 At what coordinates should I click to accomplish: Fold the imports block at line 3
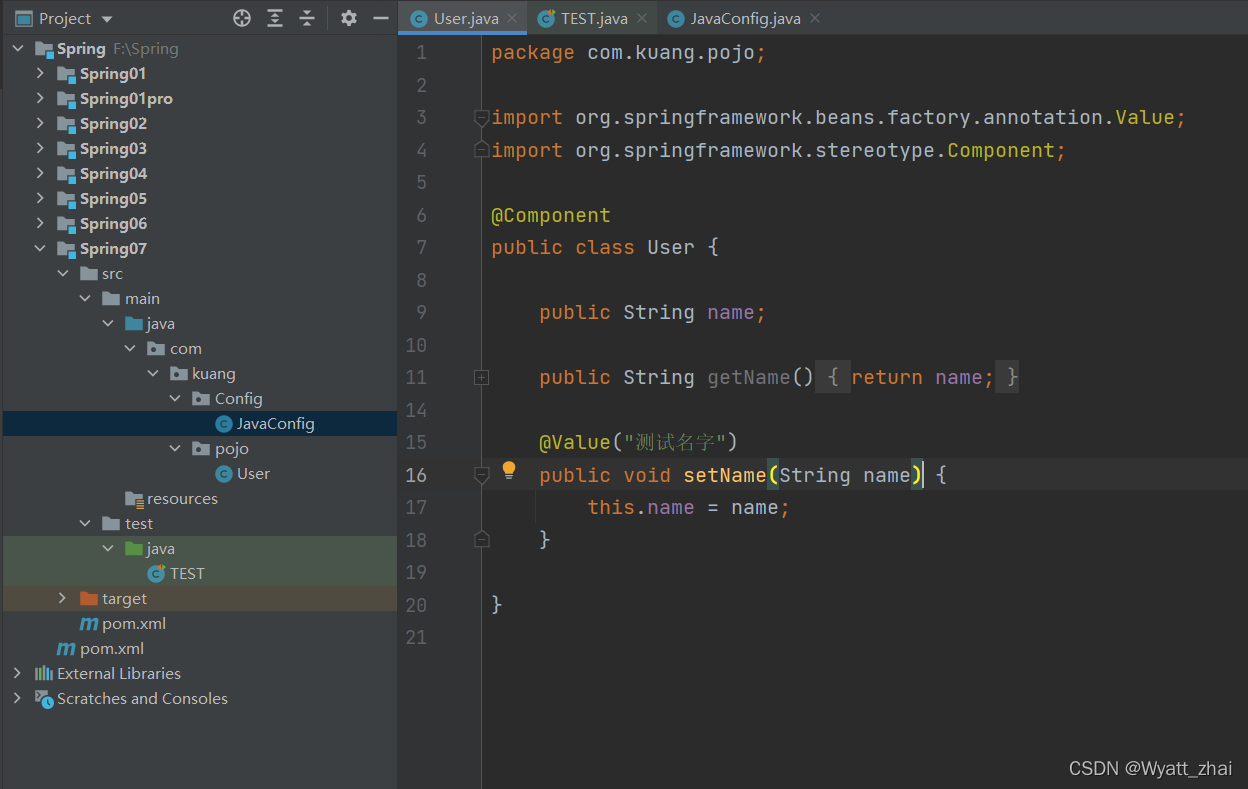(x=481, y=118)
